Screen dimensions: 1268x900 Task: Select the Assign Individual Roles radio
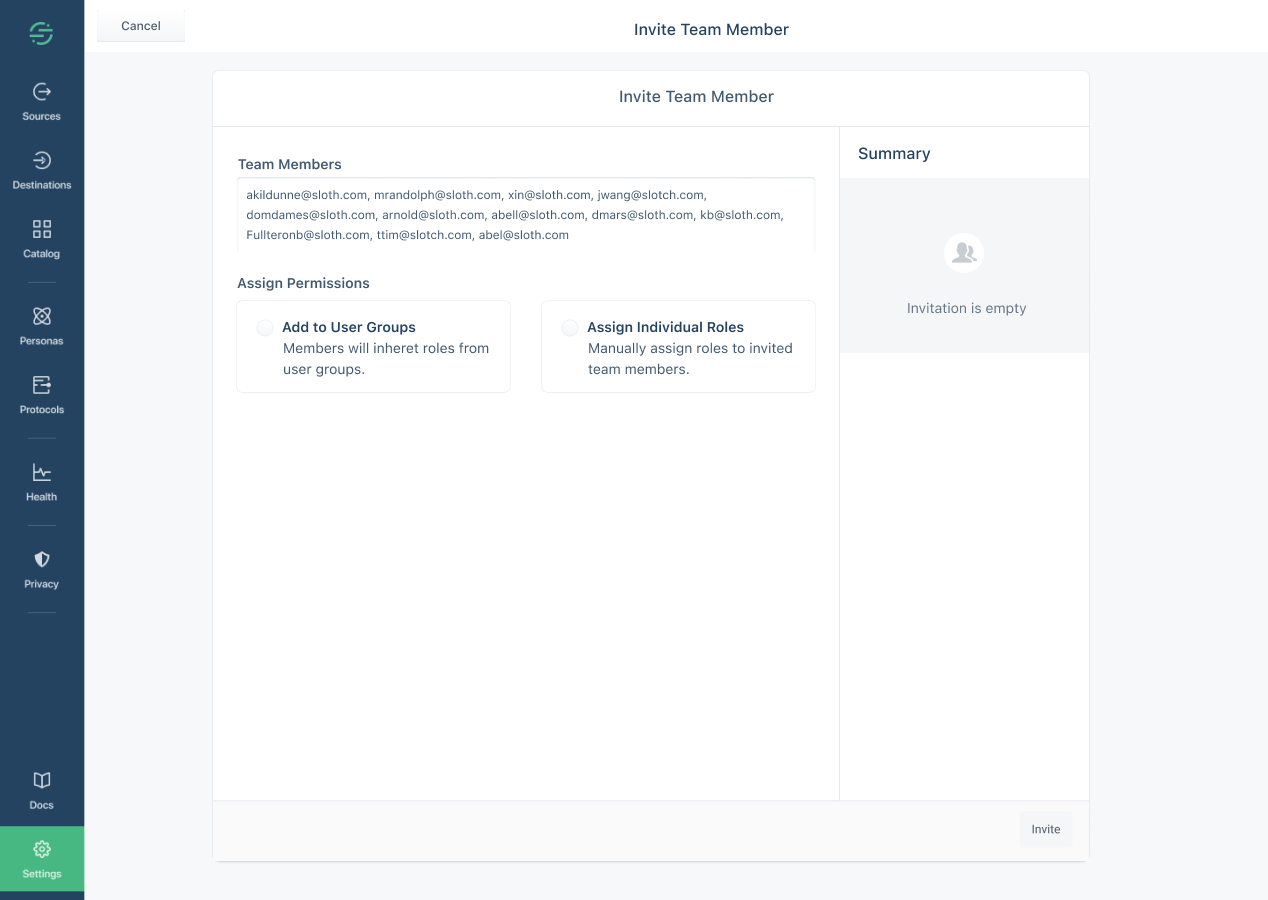tap(570, 328)
